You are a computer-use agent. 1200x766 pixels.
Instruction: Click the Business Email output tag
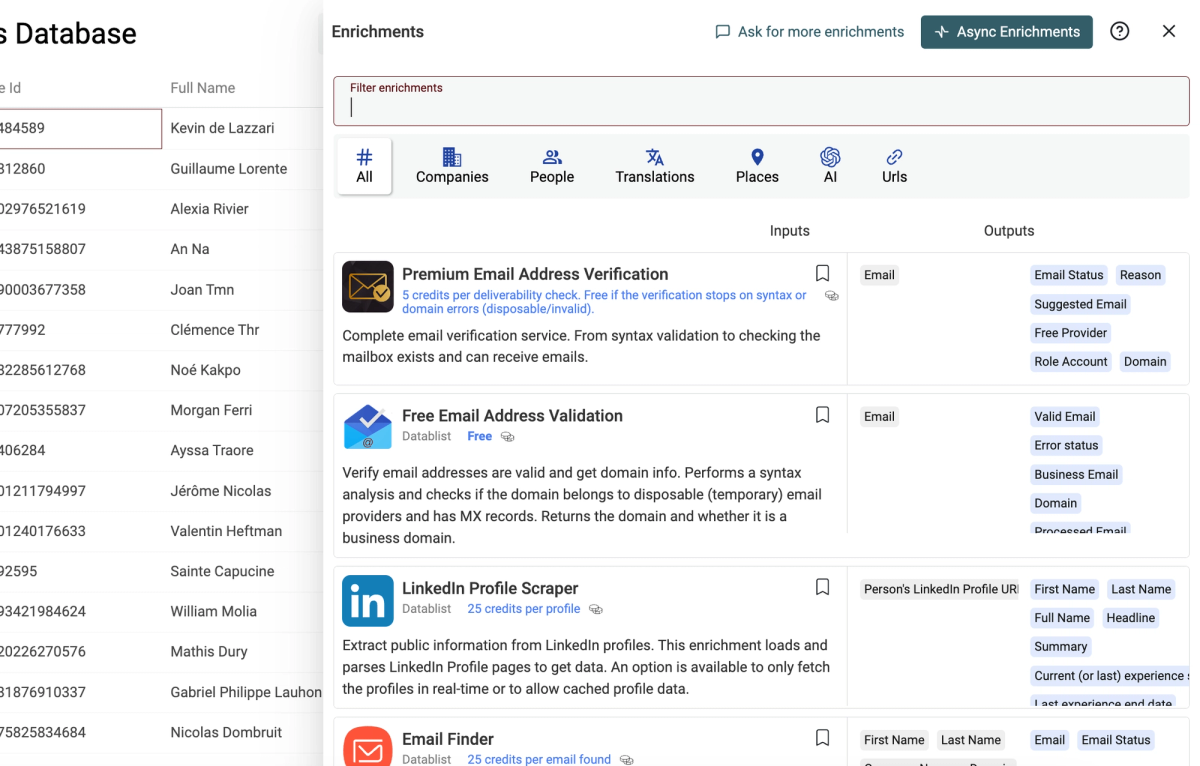click(1076, 475)
